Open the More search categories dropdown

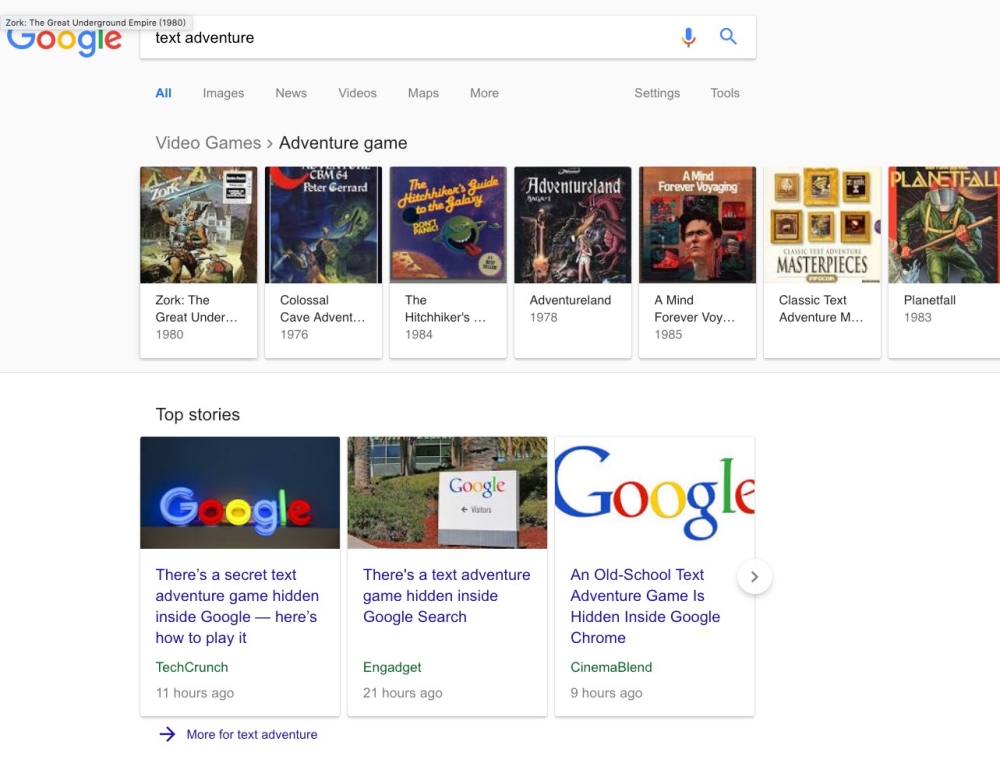click(x=484, y=93)
